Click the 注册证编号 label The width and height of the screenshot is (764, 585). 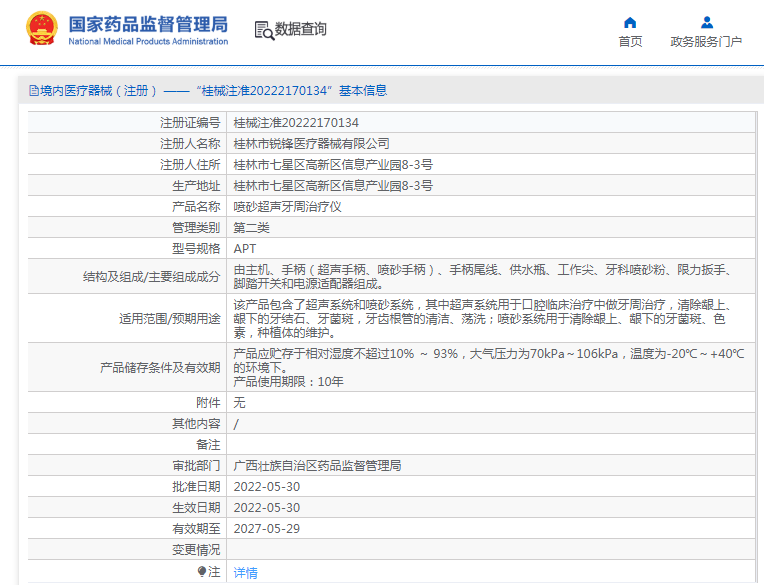point(190,123)
